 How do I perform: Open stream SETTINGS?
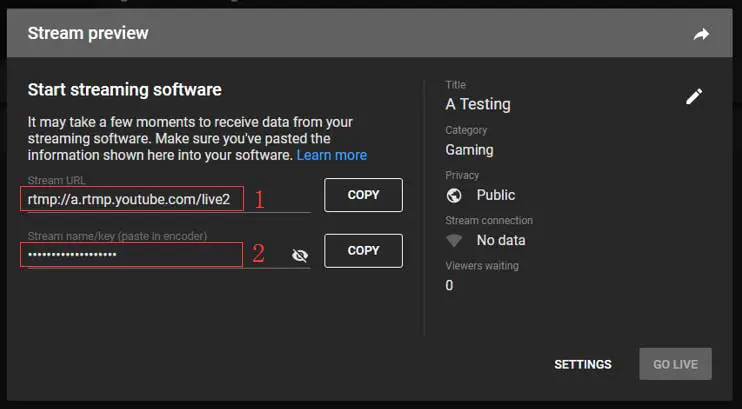583,364
